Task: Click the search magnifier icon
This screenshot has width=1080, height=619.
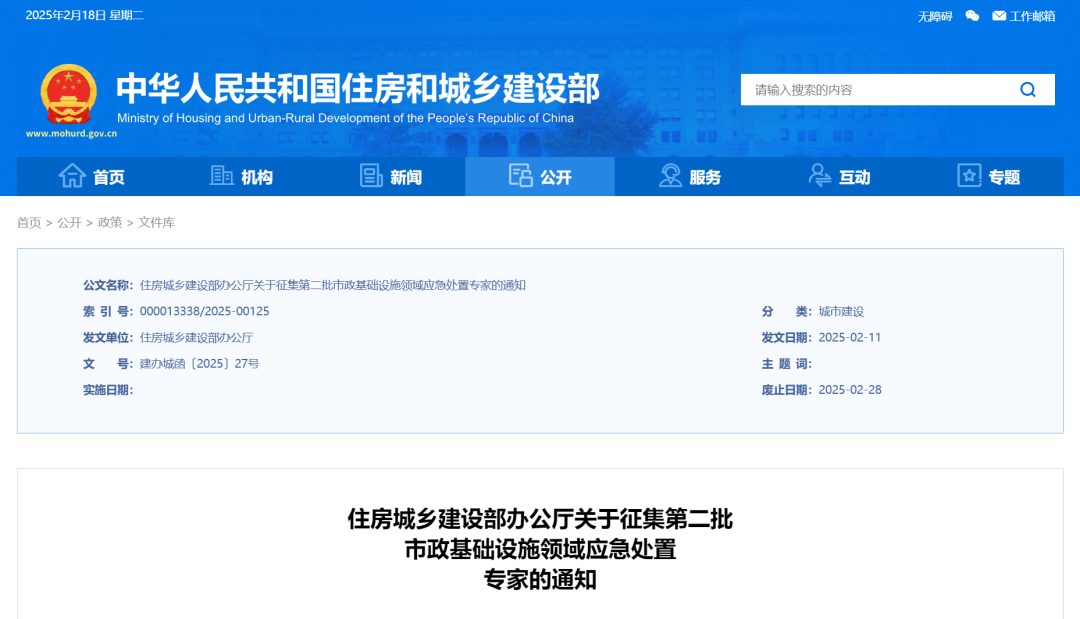Action: (x=1028, y=90)
